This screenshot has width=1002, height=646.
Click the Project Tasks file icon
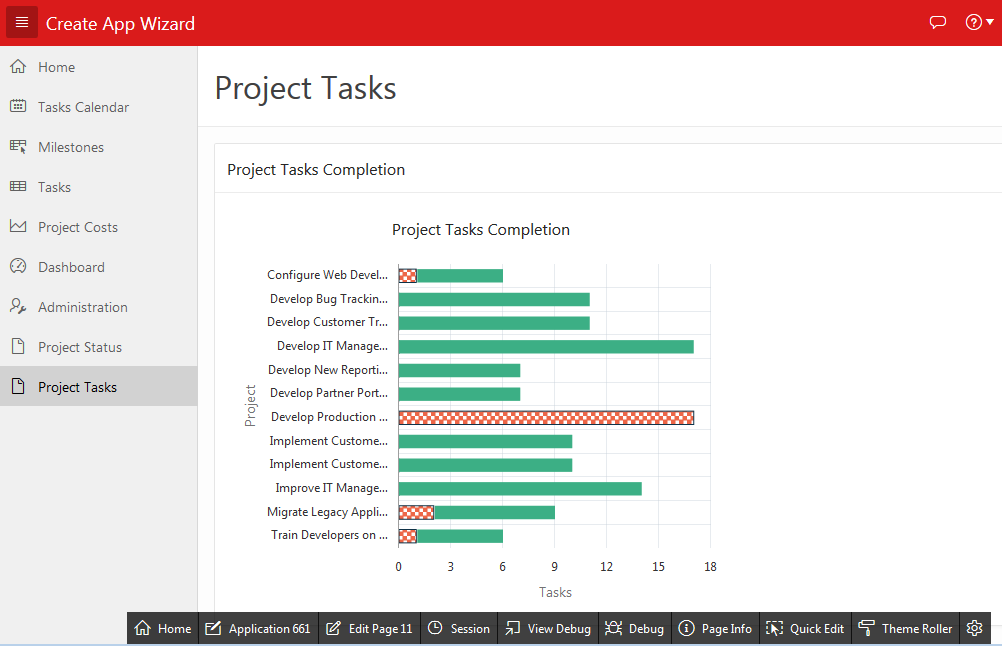point(18,387)
